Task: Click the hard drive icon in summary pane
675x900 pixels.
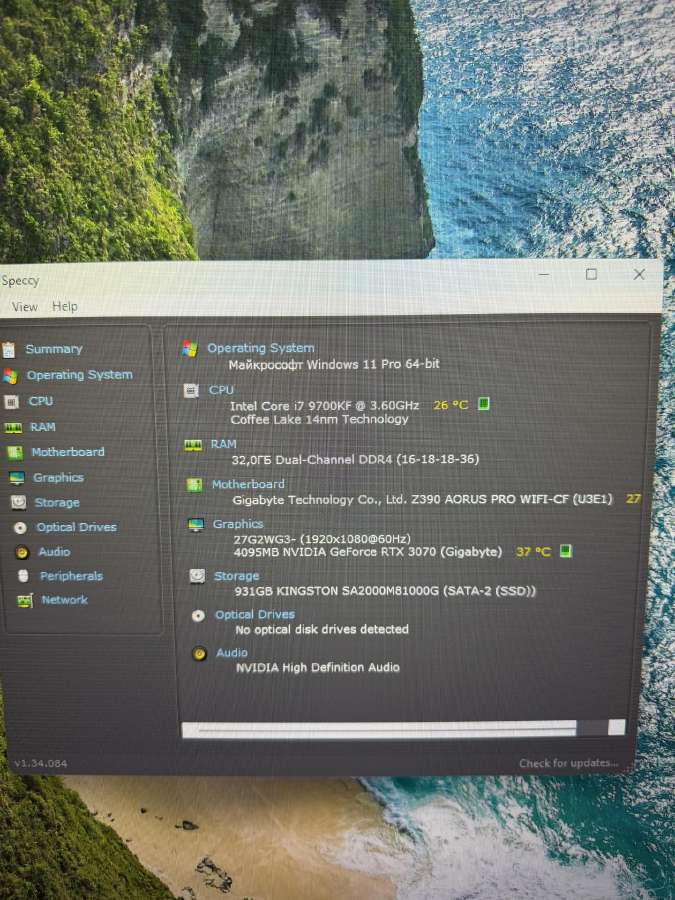Action: pos(197,576)
